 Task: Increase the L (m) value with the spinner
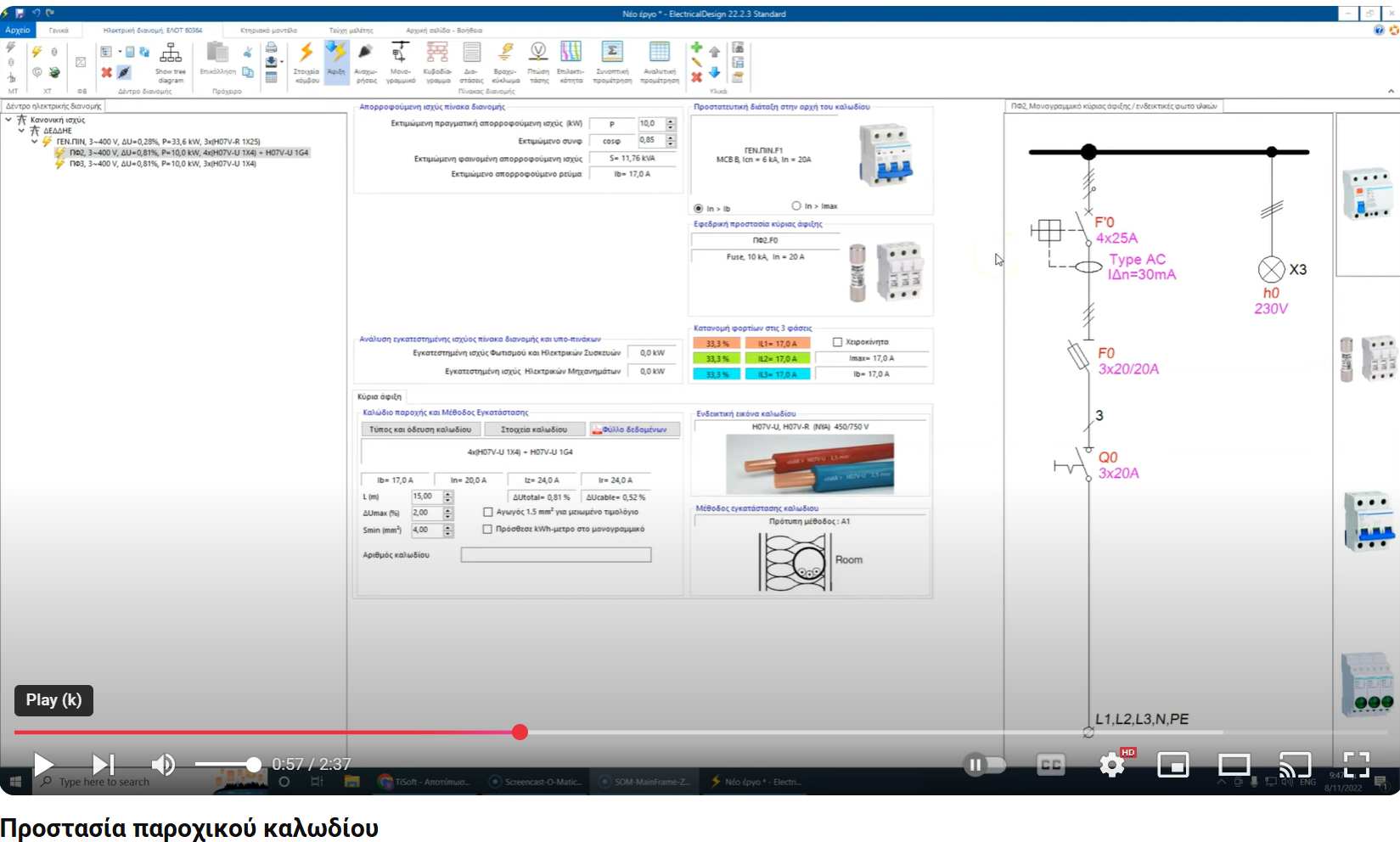pos(446,492)
